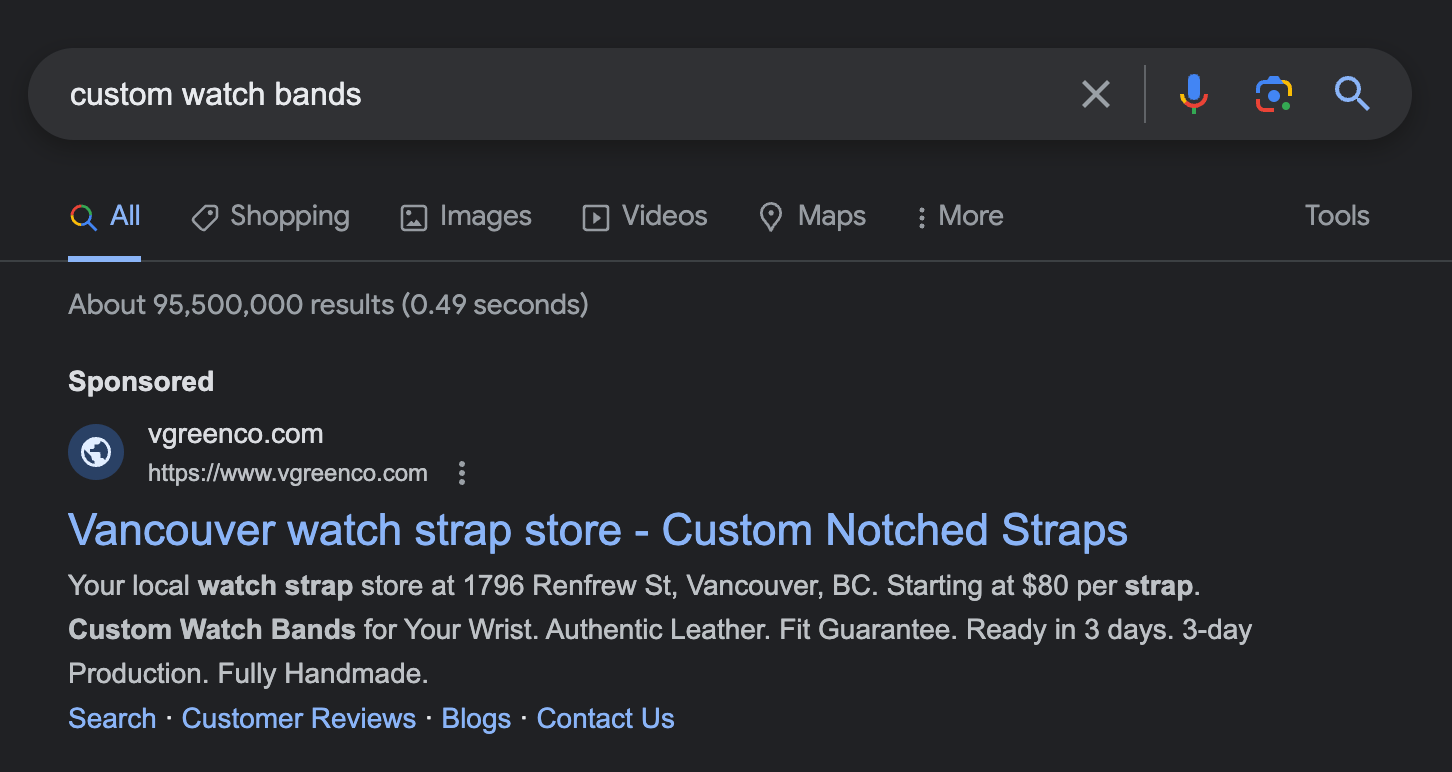Start voice search with the microphone icon
Screen dimensions: 1452x772
[x=1193, y=95]
